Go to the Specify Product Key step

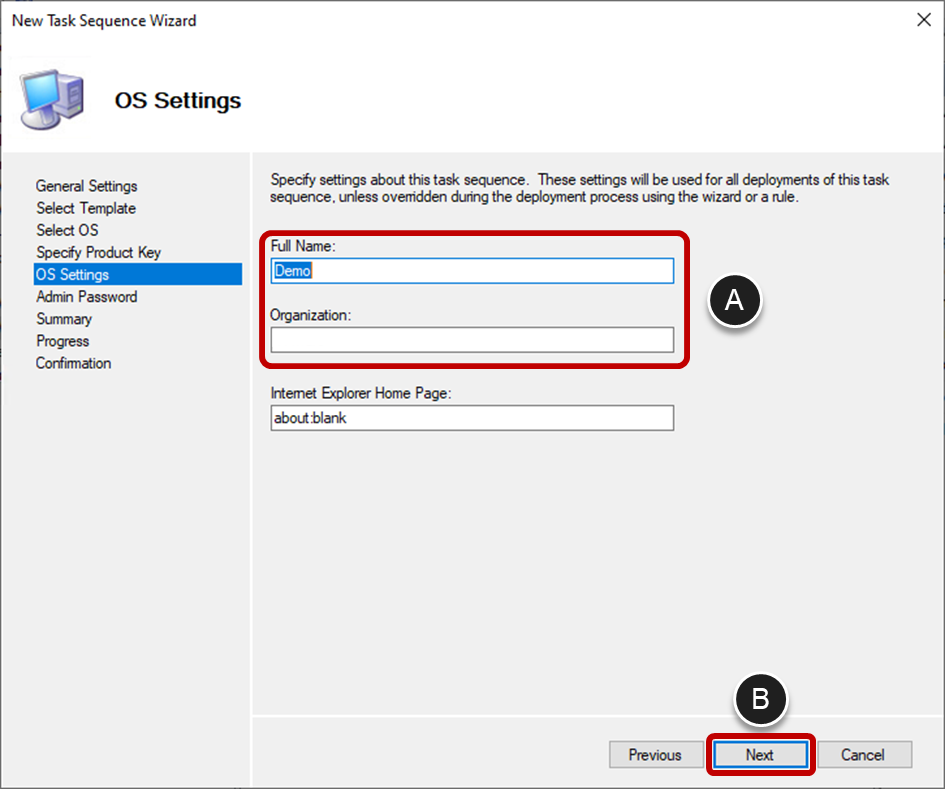98,252
